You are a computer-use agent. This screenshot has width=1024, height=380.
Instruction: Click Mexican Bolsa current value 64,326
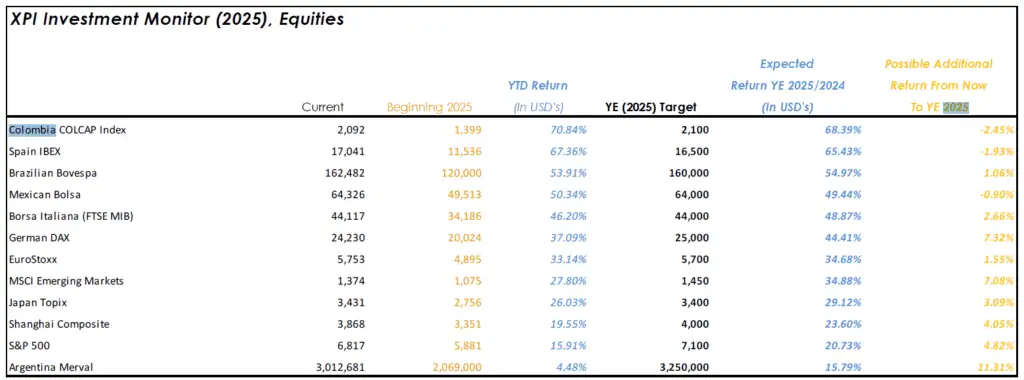pos(349,195)
